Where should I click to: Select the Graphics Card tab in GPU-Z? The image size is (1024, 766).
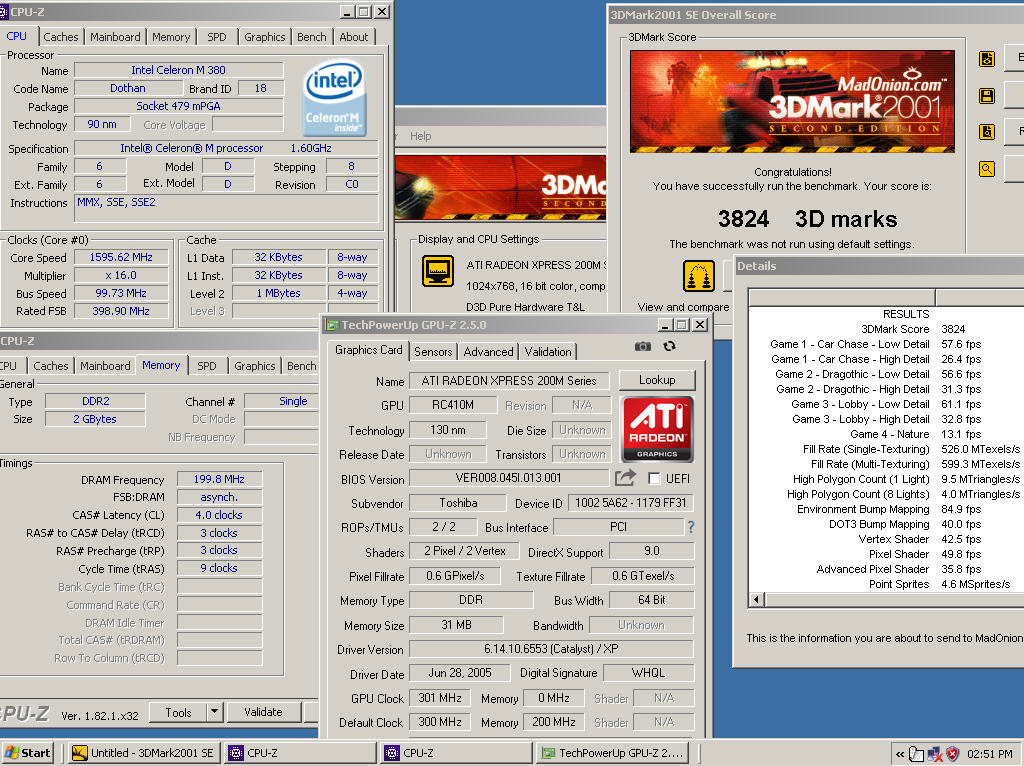[368, 350]
